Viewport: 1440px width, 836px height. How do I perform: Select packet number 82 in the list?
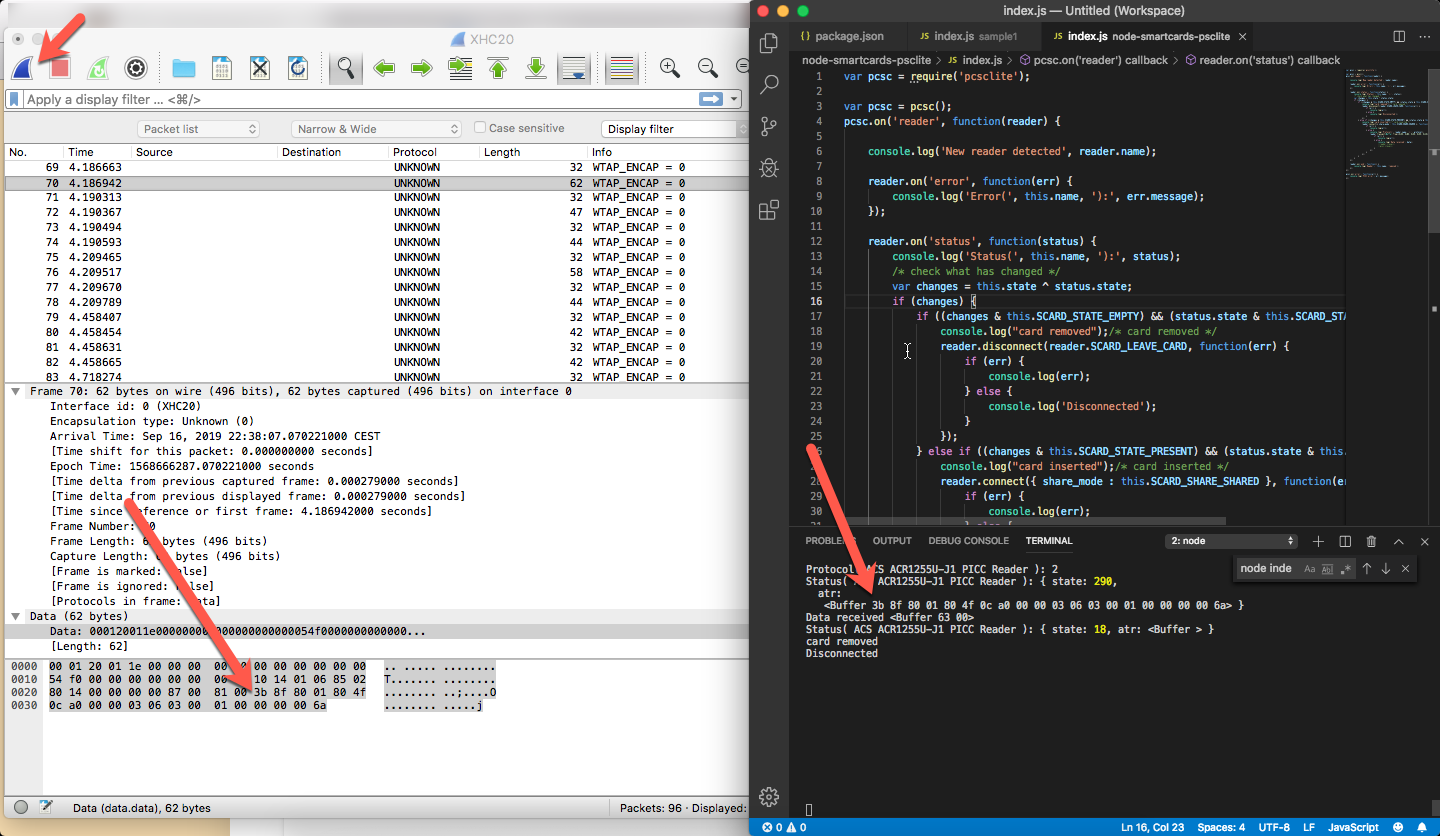(x=377, y=362)
